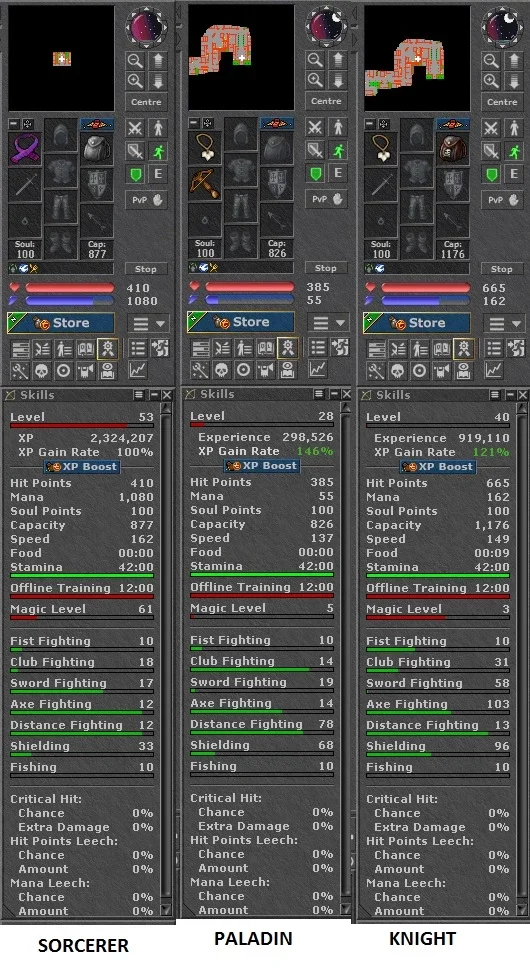Viewport: 530px width, 968px height.
Task: Click the necklace in Knight's amulet slot
Action: (381, 149)
